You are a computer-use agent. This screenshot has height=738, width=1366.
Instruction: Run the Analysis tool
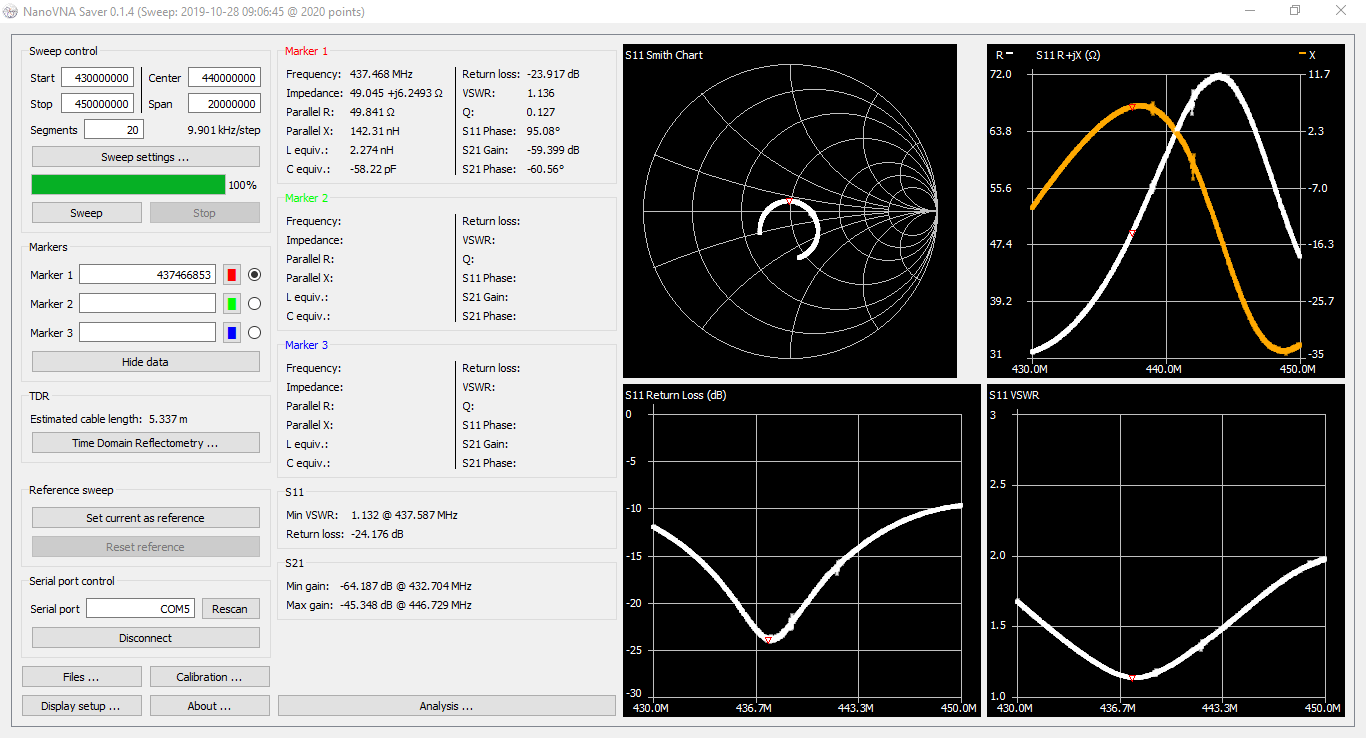446,705
